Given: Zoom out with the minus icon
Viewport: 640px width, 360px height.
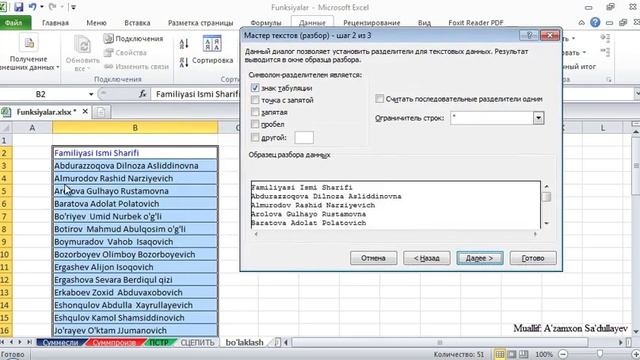Looking at the screenshot, I should point(563,354).
